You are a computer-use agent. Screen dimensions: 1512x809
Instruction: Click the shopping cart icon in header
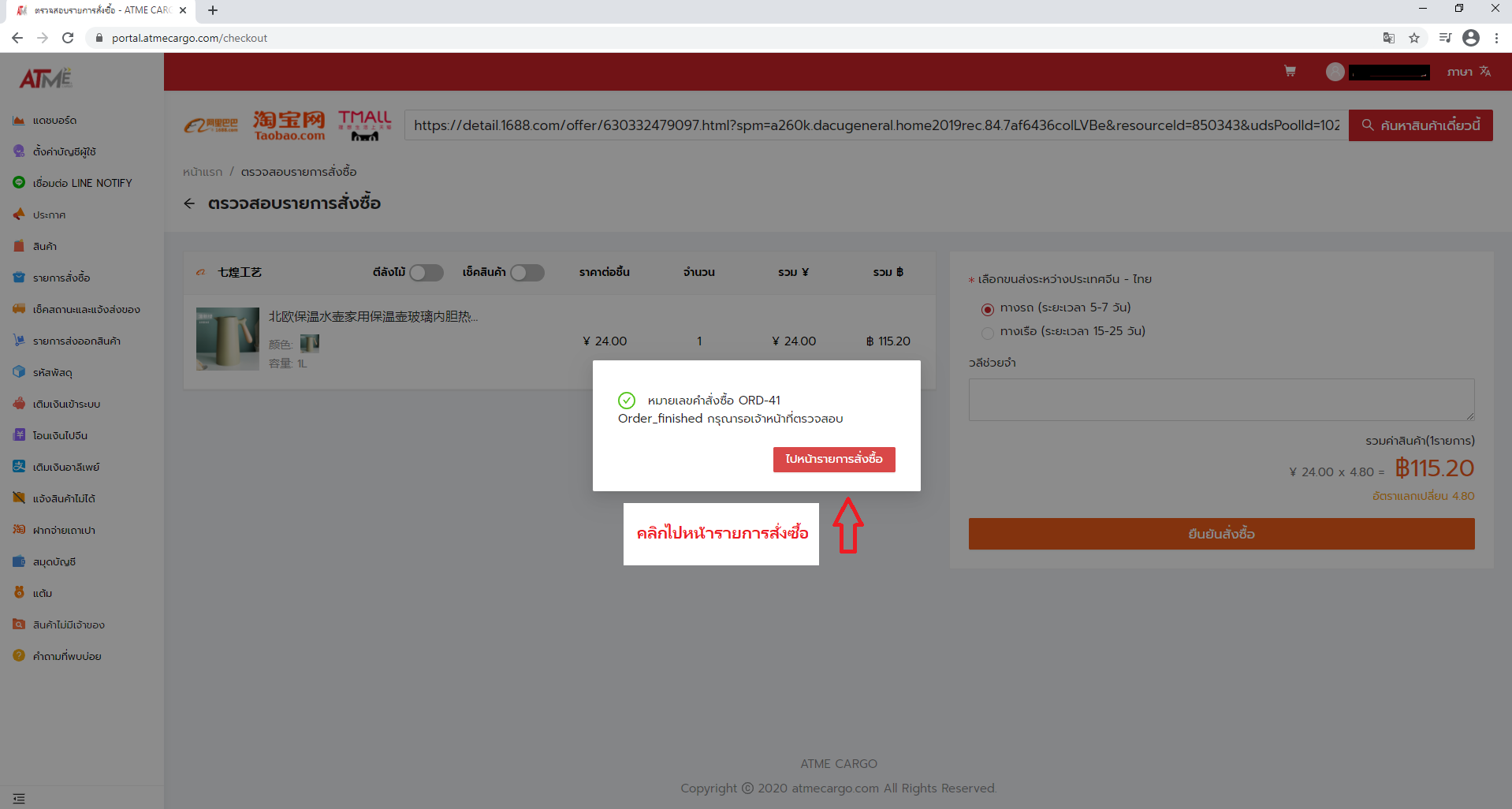pos(1290,72)
